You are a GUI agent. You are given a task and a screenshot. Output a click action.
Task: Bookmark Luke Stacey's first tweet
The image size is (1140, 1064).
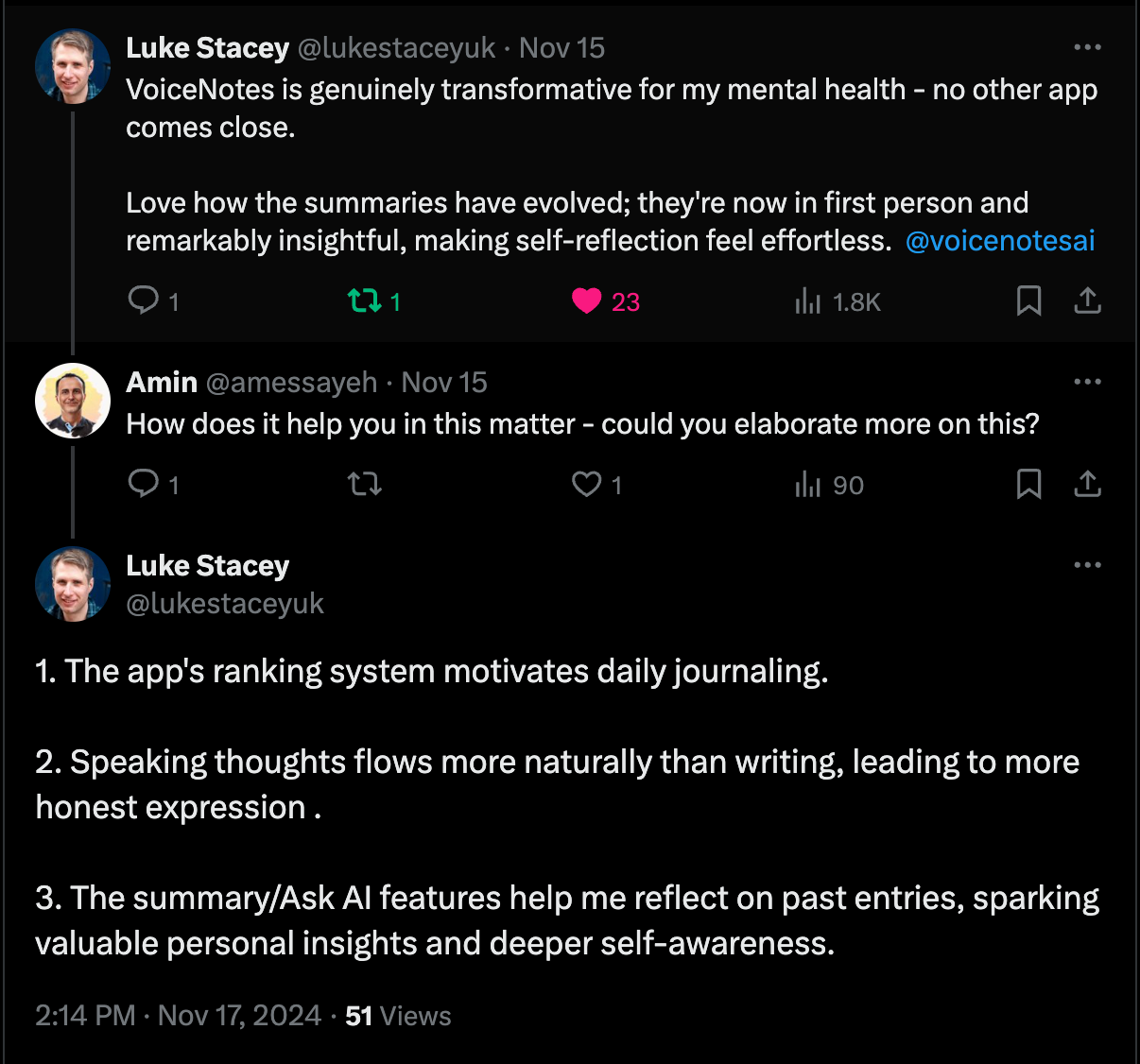tap(1028, 301)
